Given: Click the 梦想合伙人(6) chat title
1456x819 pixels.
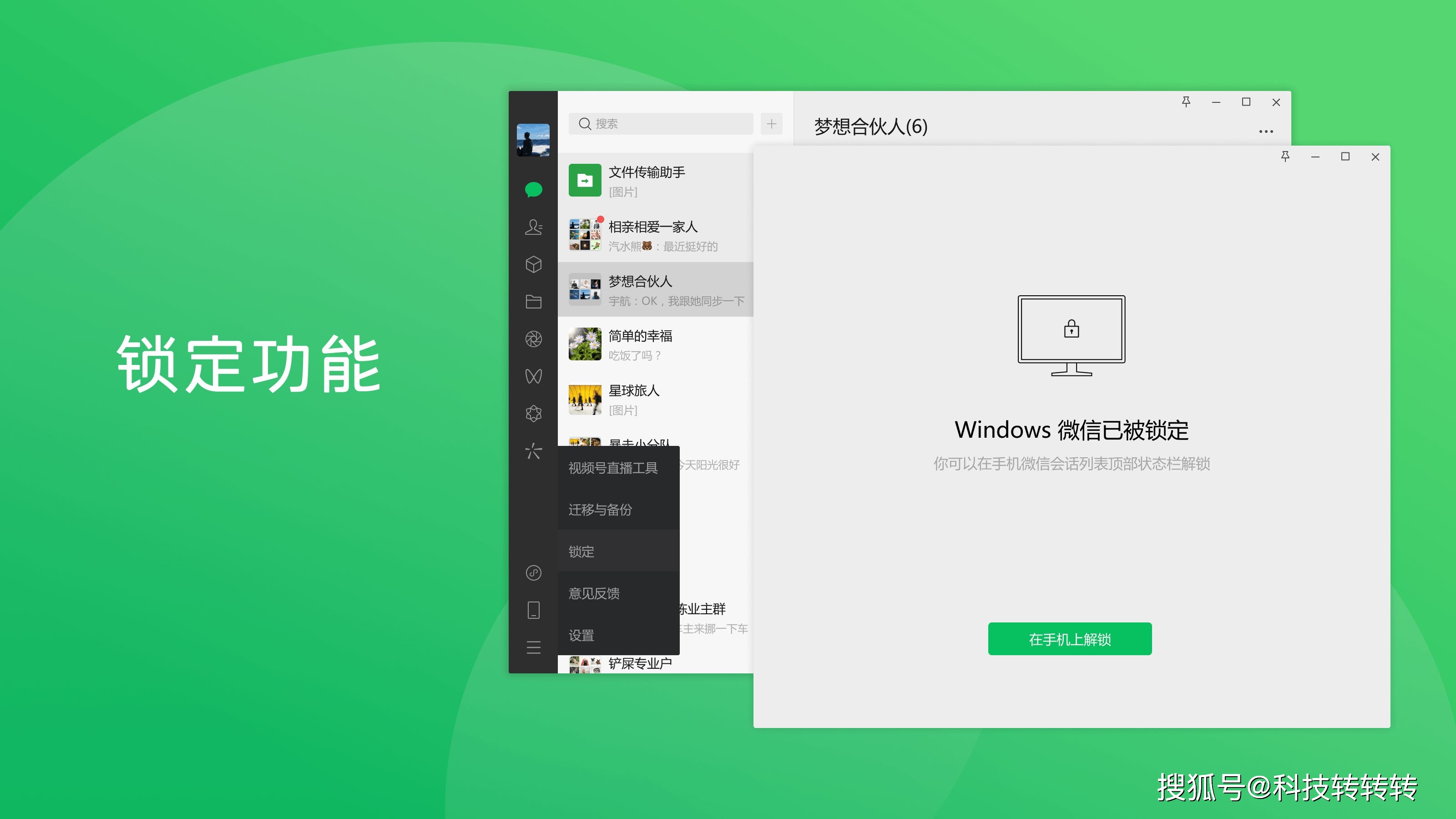Looking at the screenshot, I should [870, 126].
